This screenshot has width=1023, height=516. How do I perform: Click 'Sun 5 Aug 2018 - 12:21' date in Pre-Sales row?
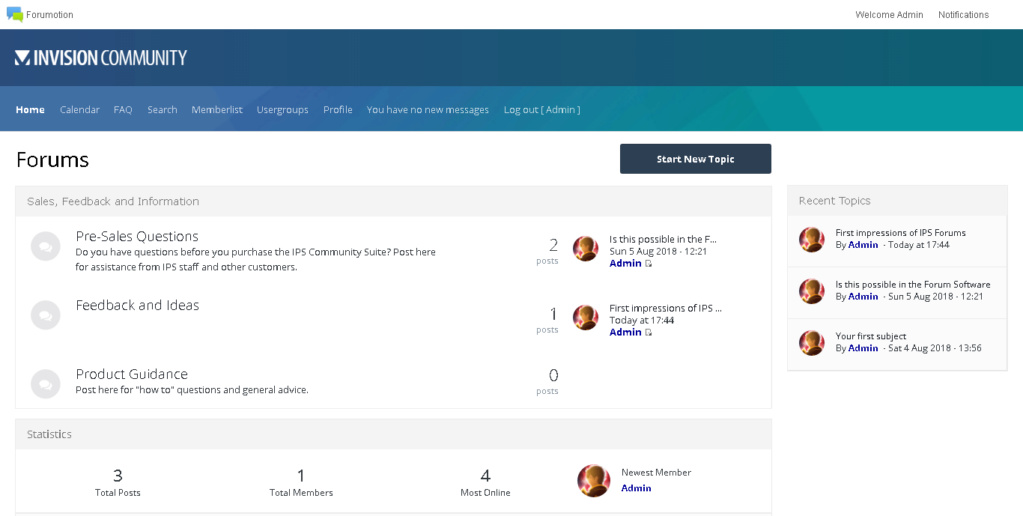pos(658,251)
